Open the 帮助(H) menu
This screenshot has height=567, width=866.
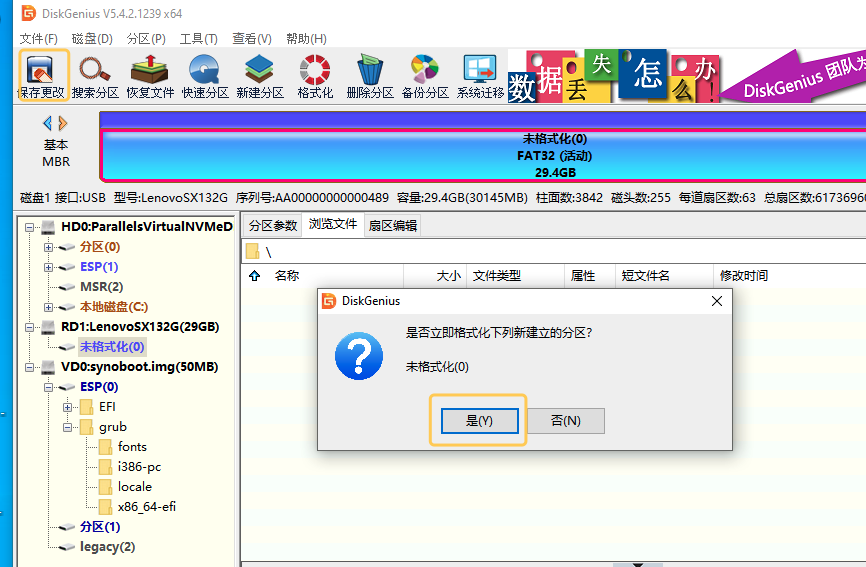point(306,39)
